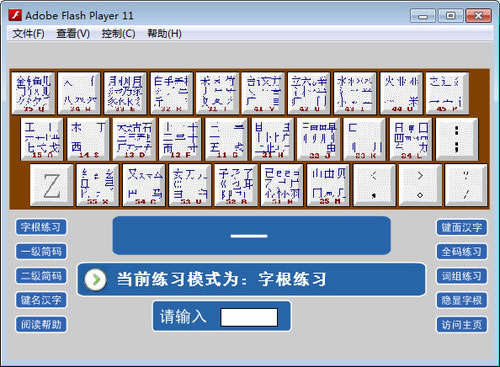Screen dimensions: 500x367
Task: Select 键名汉字 practice
Action: [41, 300]
